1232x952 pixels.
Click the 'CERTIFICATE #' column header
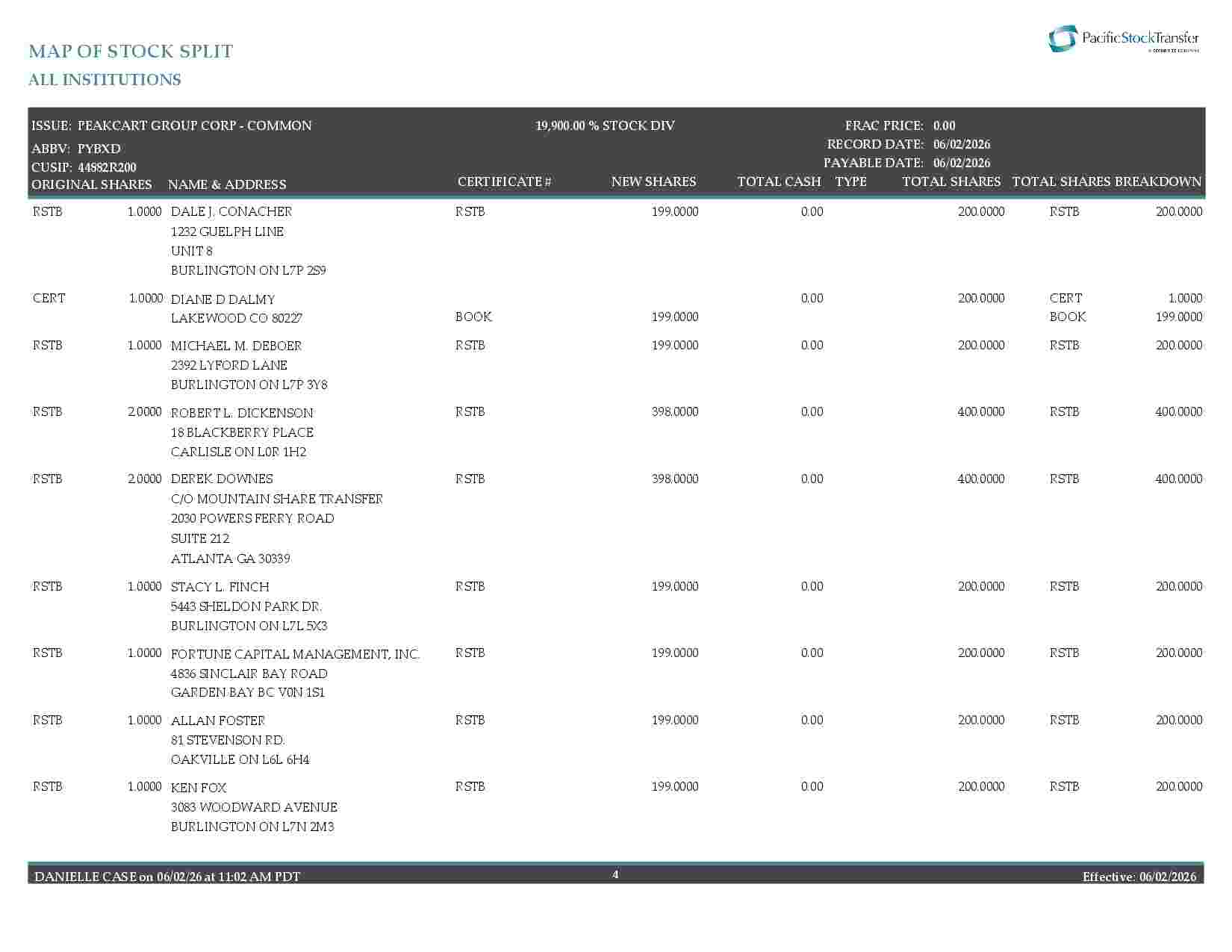coord(505,181)
